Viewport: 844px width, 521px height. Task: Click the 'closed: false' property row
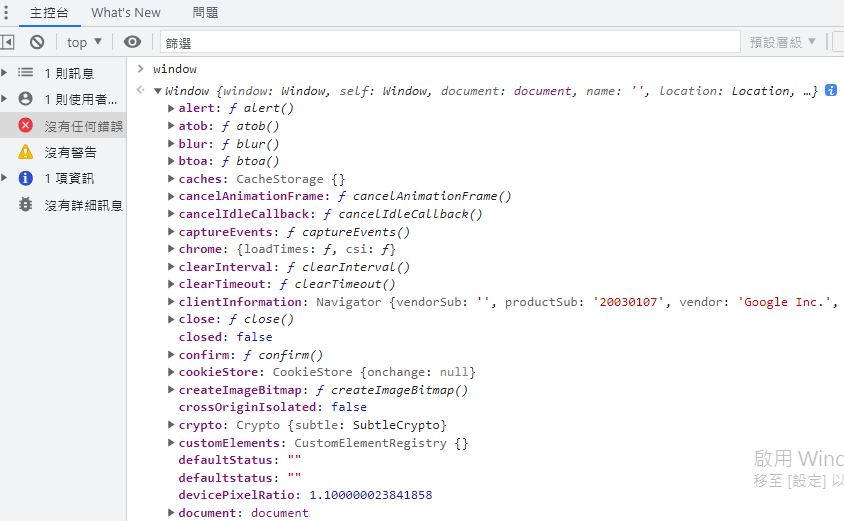[x=226, y=337]
